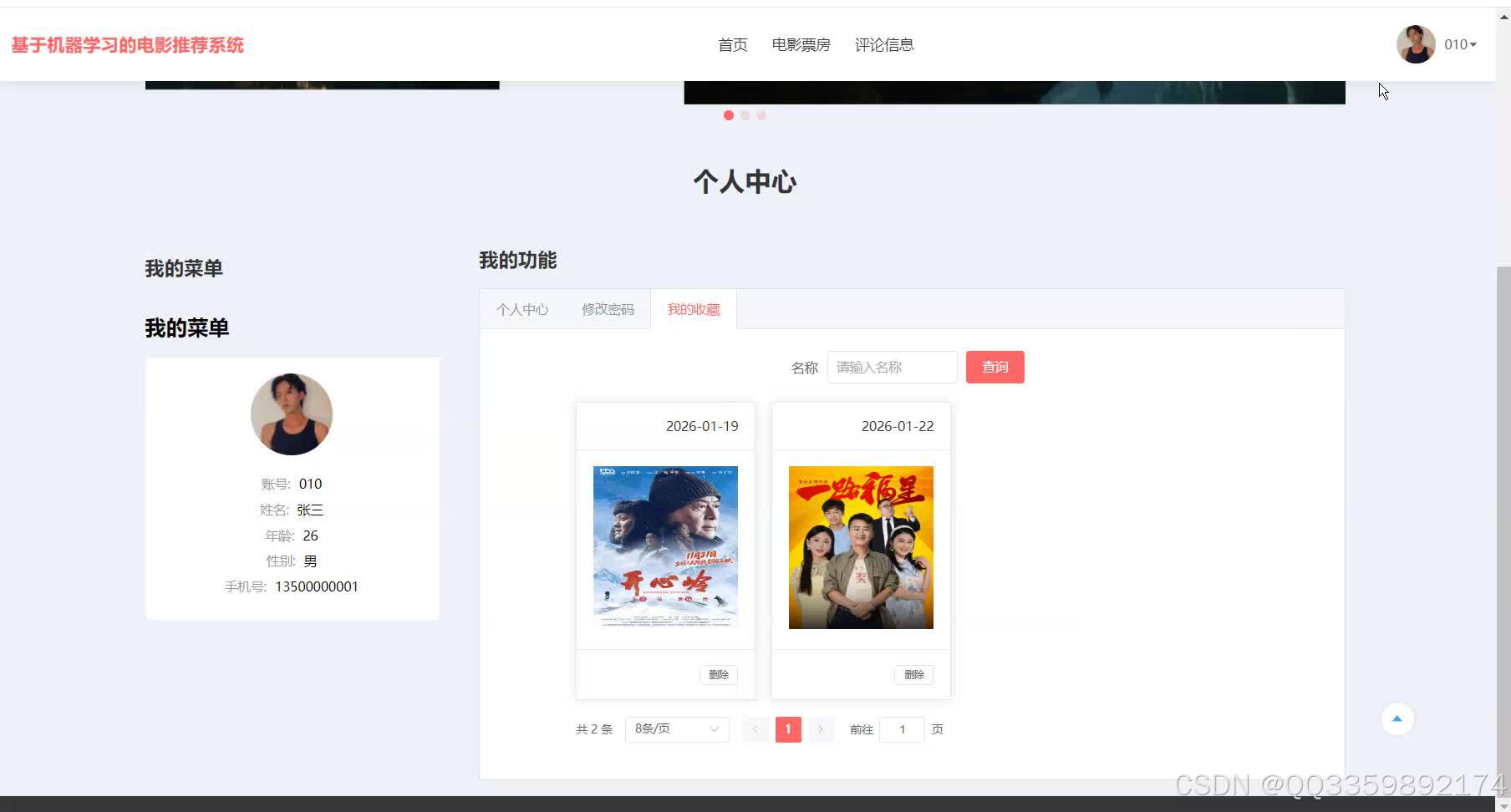This screenshot has height=812, width=1511.
Task: Switch to the 个人中心 tab
Action: click(x=522, y=309)
